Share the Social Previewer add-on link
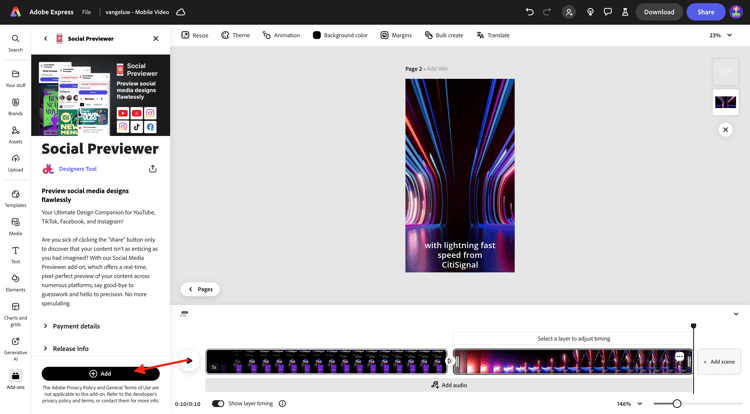 click(x=153, y=169)
